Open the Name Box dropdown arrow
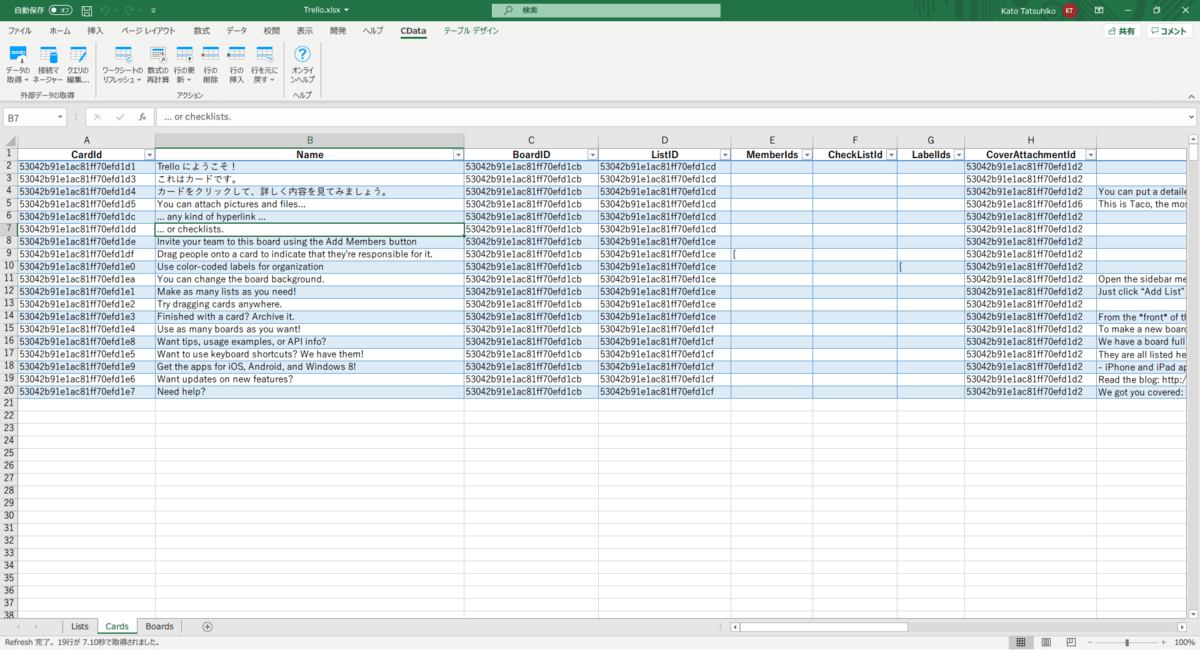This screenshot has height=650, width=1200. pos(60,117)
